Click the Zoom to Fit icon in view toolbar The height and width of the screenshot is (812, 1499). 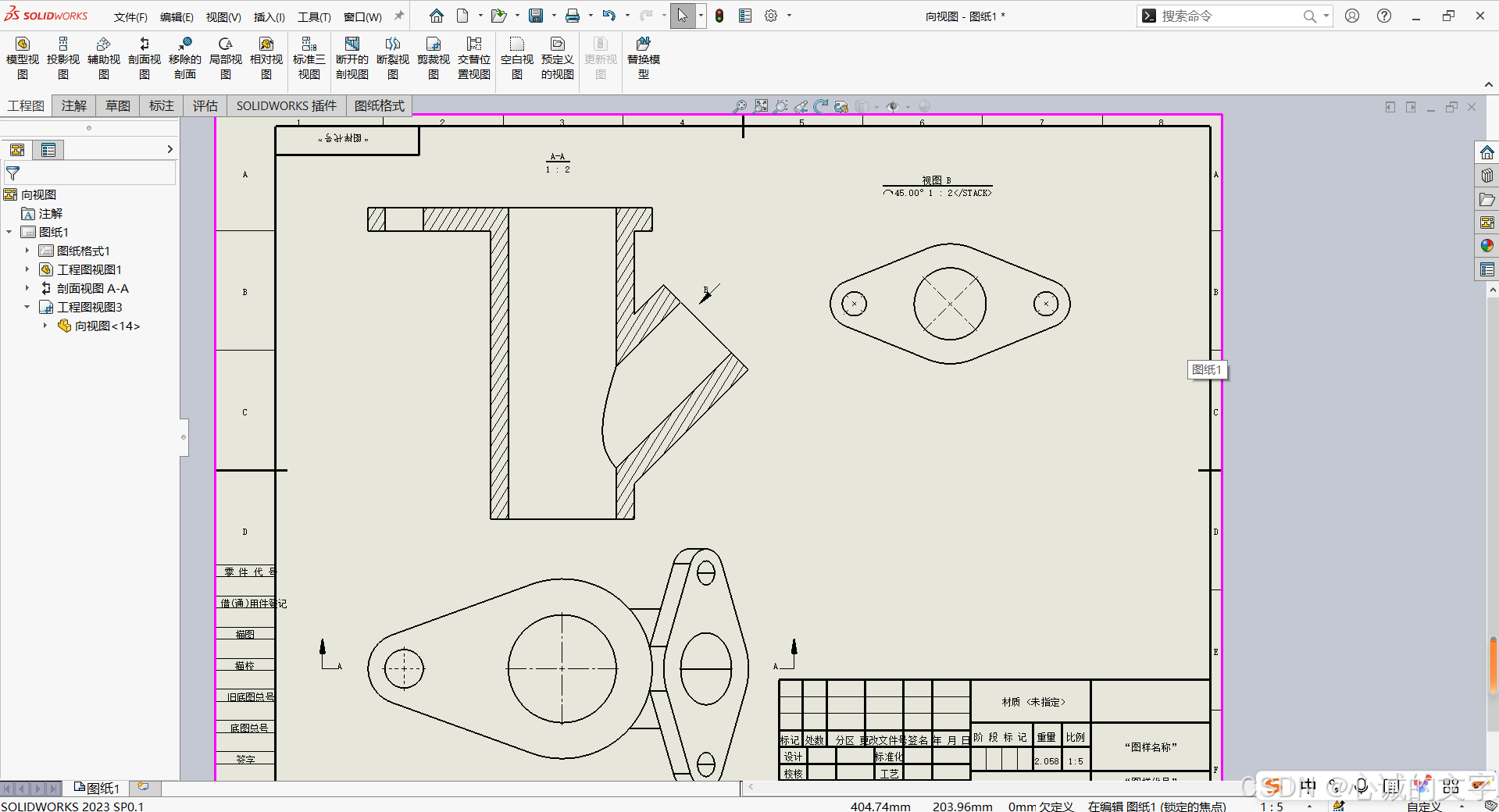[x=761, y=106]
